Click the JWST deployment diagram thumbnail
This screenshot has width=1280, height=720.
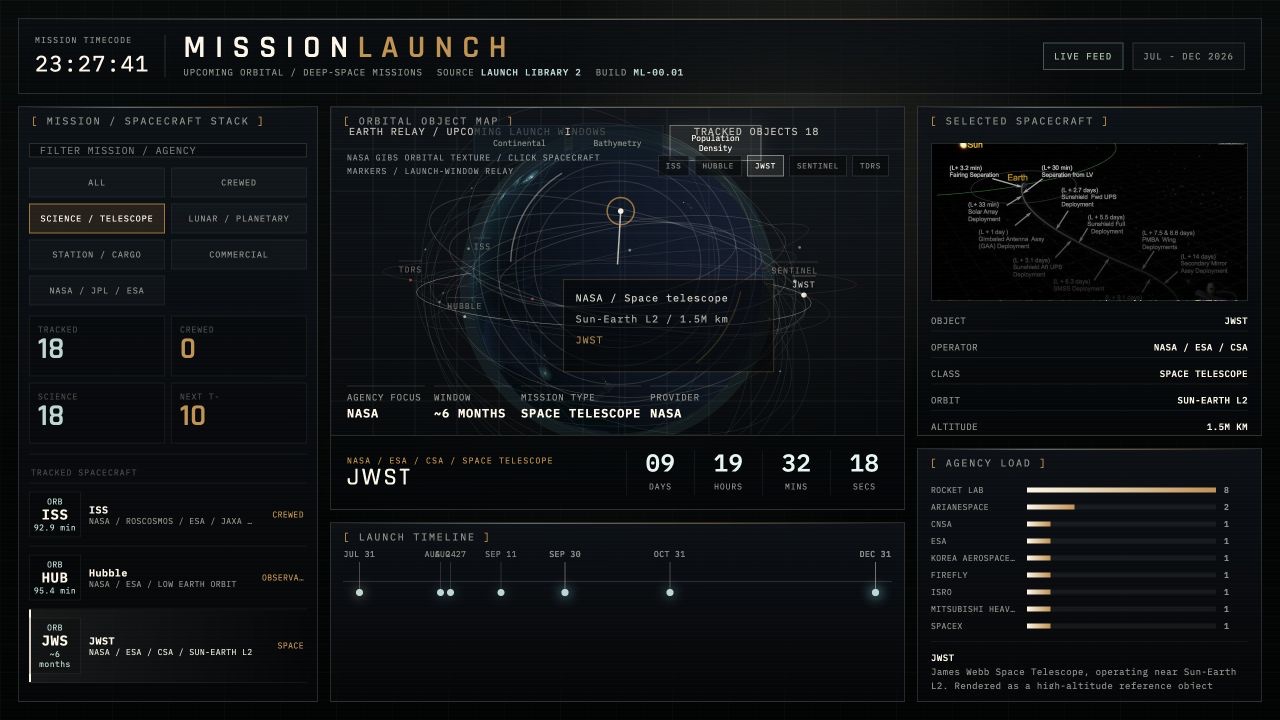pos(1089,222)
